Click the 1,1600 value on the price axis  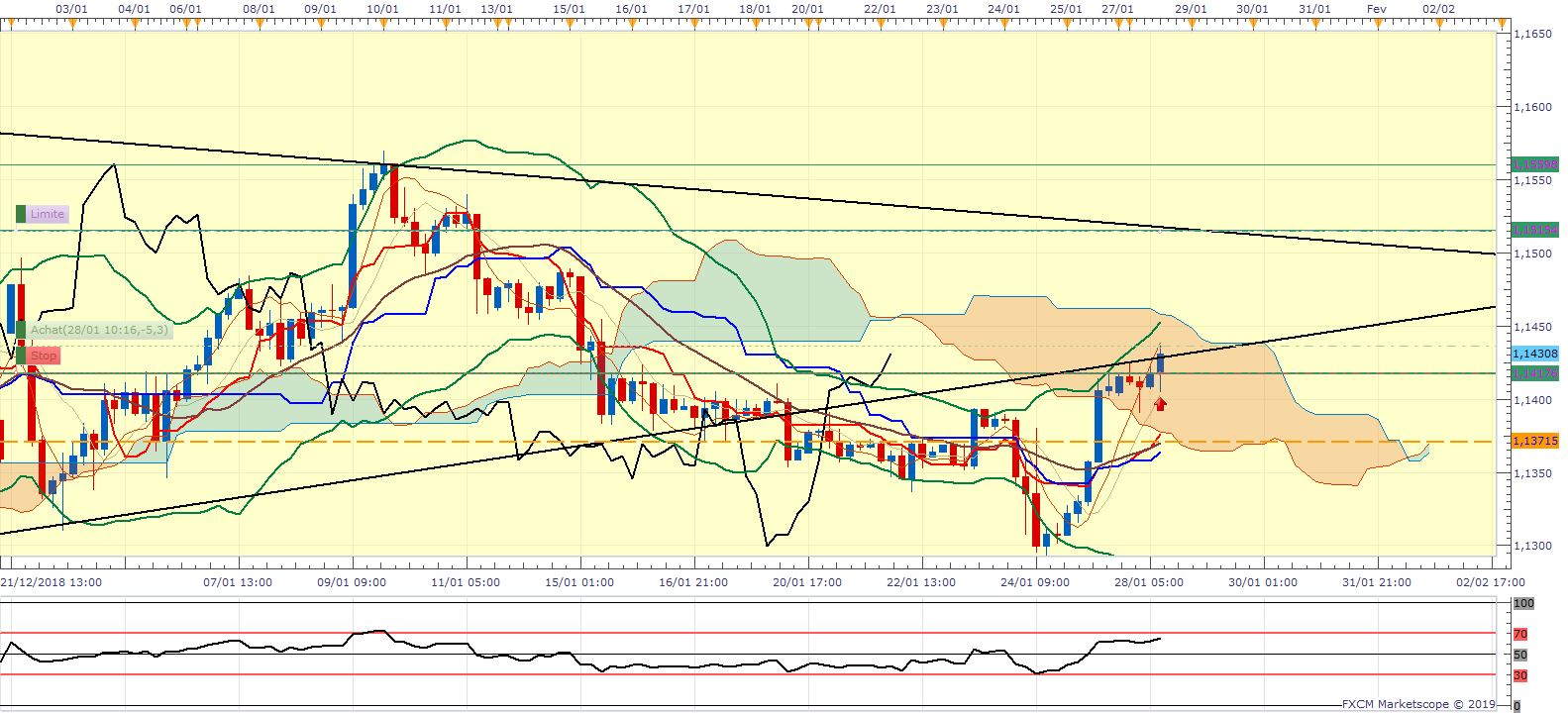click(1534, 107)
